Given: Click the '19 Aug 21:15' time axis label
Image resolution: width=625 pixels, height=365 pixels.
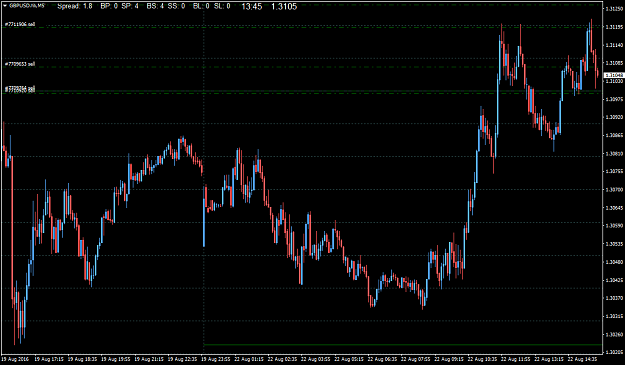Looking at the screenshot, I should [149, 359].
